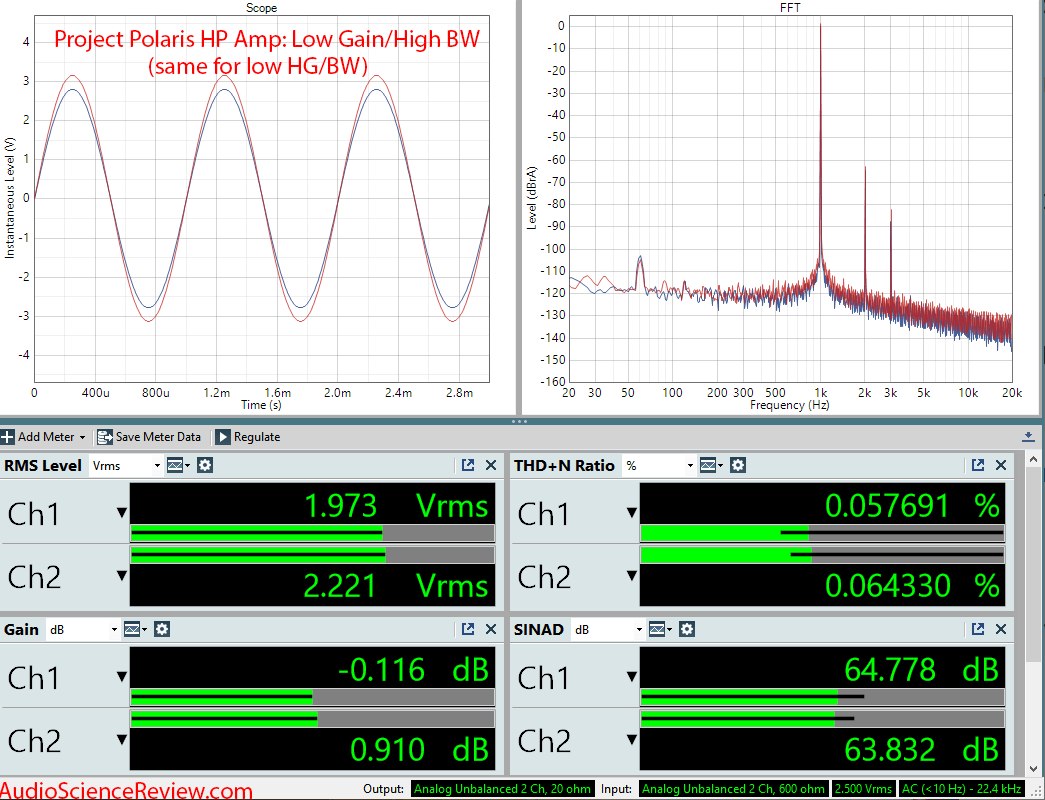Open the Add Meter dropdown arrow
Viewport: 1045px width, 800px height.
click(82, 438)
